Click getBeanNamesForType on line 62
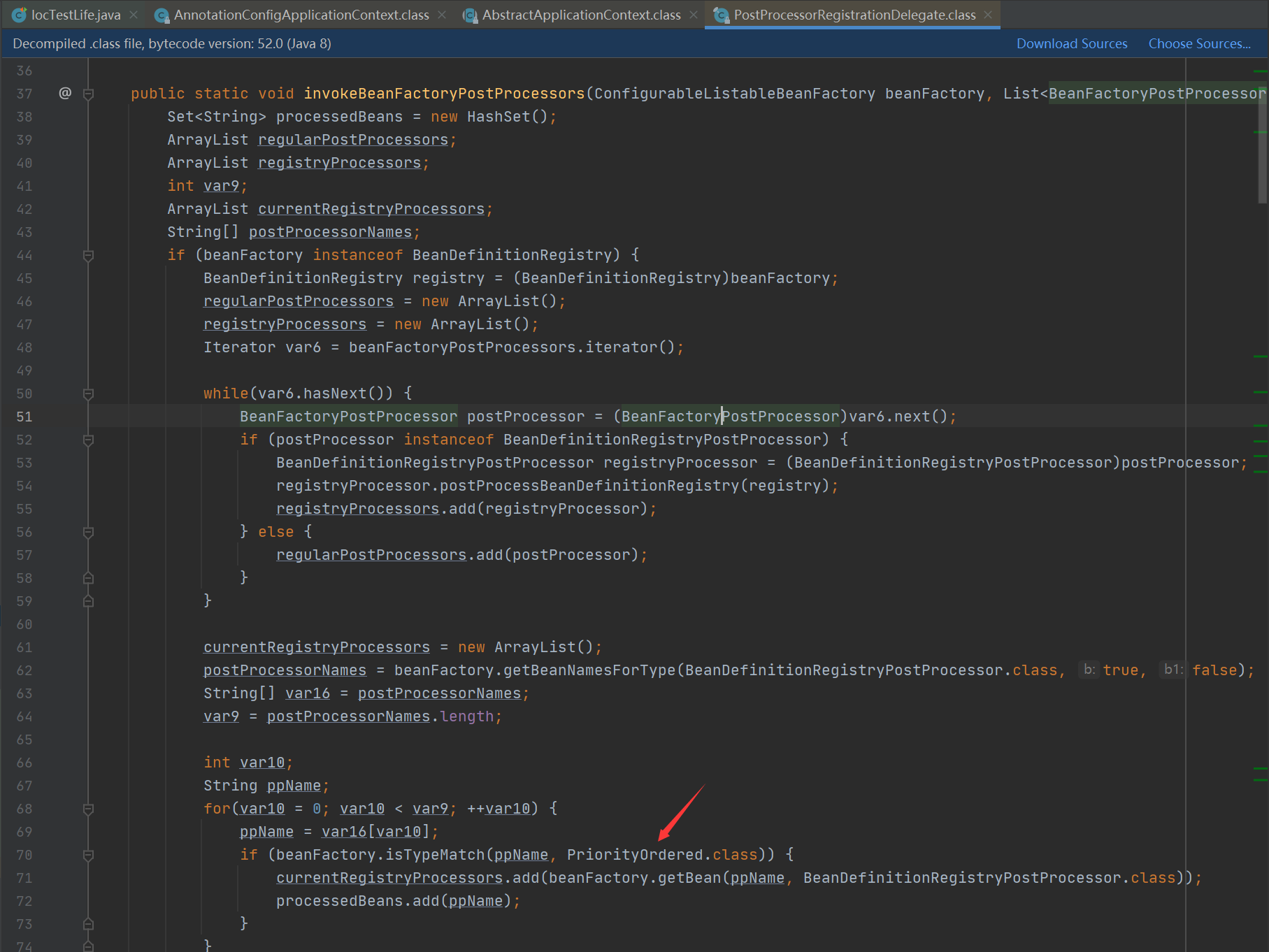 coord(589,670)
